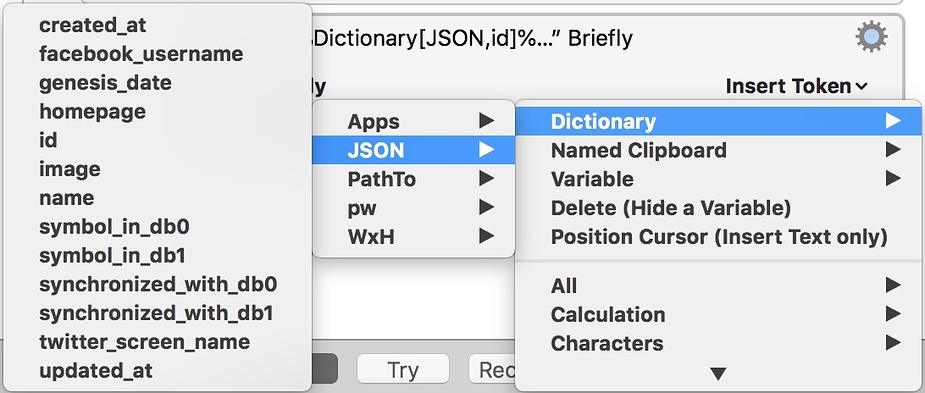Select Position Cursor (Insert Text only)
Image resolution: width=925 pixels, height=393 pixels.
pyautogui.click(x=719, y=237)
